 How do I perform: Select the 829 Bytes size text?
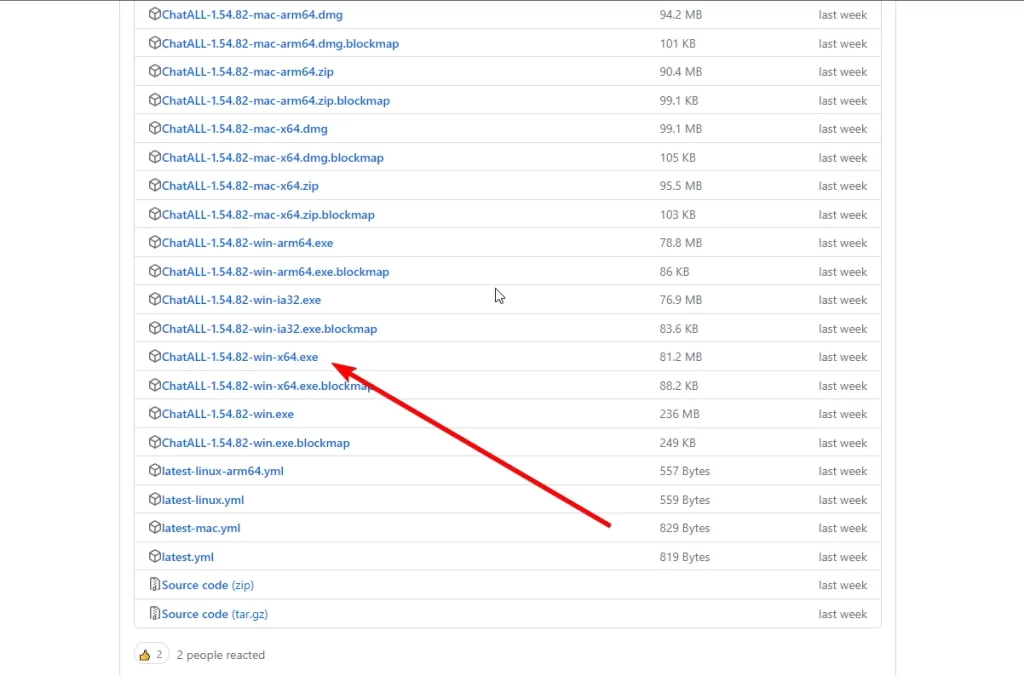coord(684,528)
